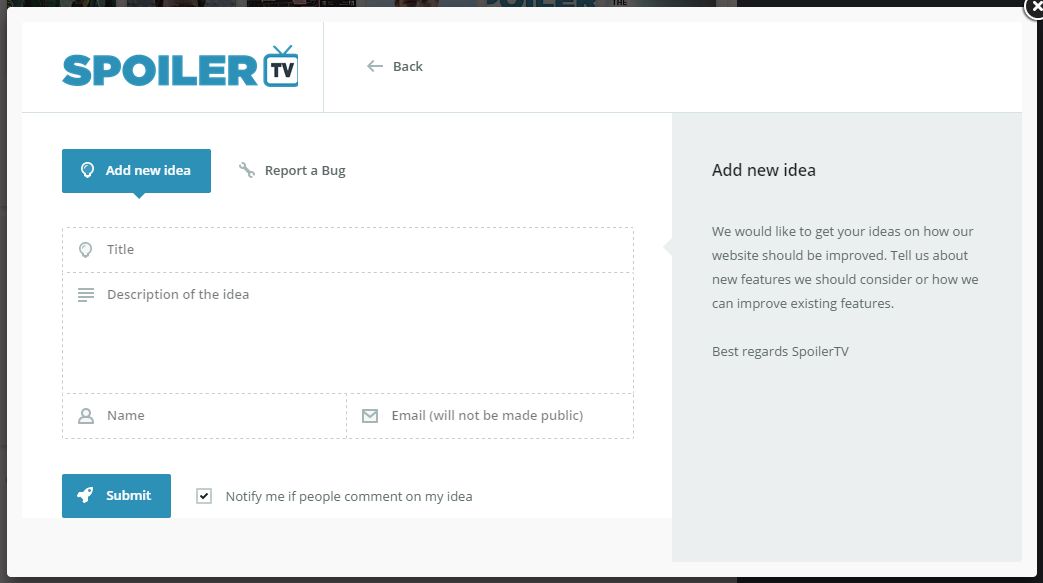Click the person icon in the Name field
This screenshot has width=1043, height=583.
(x=86, y=416)
